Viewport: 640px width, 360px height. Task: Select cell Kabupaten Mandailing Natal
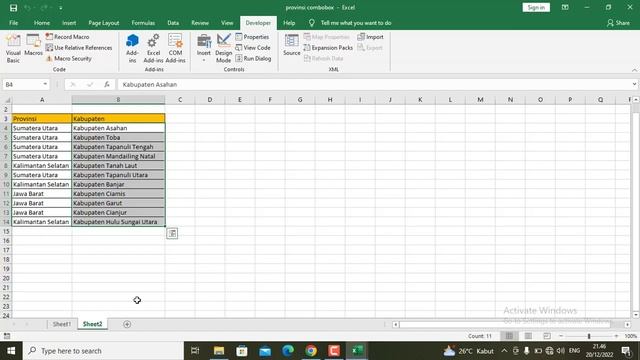(118, 156)
